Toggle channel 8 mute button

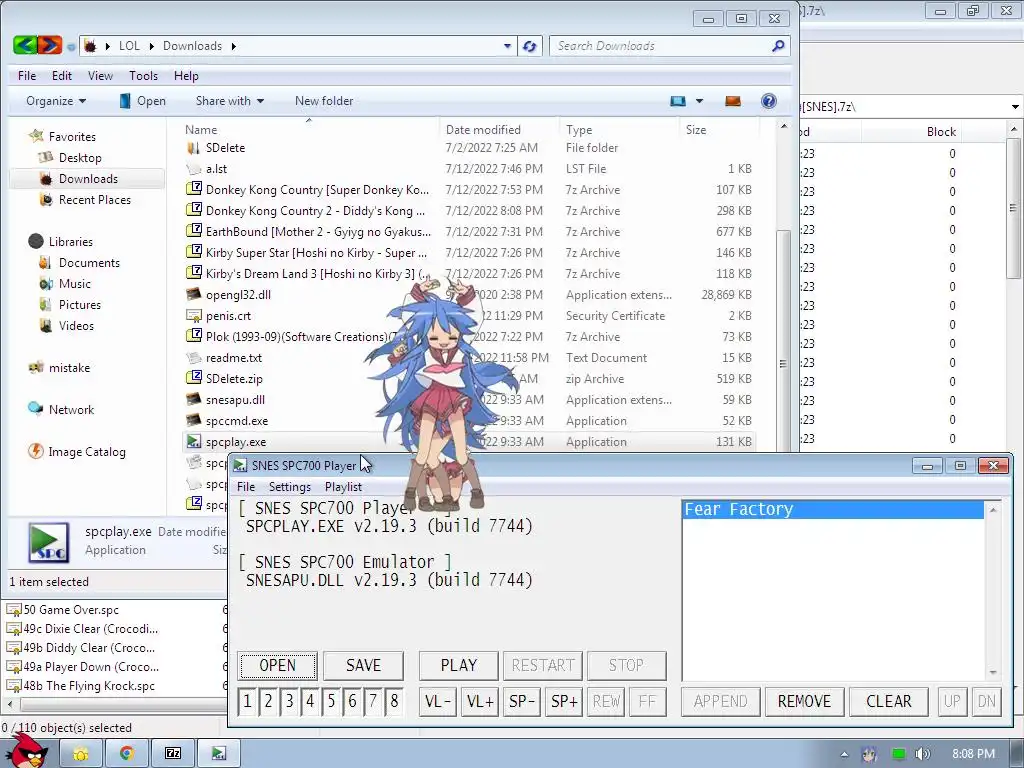[x=394, y=701]
